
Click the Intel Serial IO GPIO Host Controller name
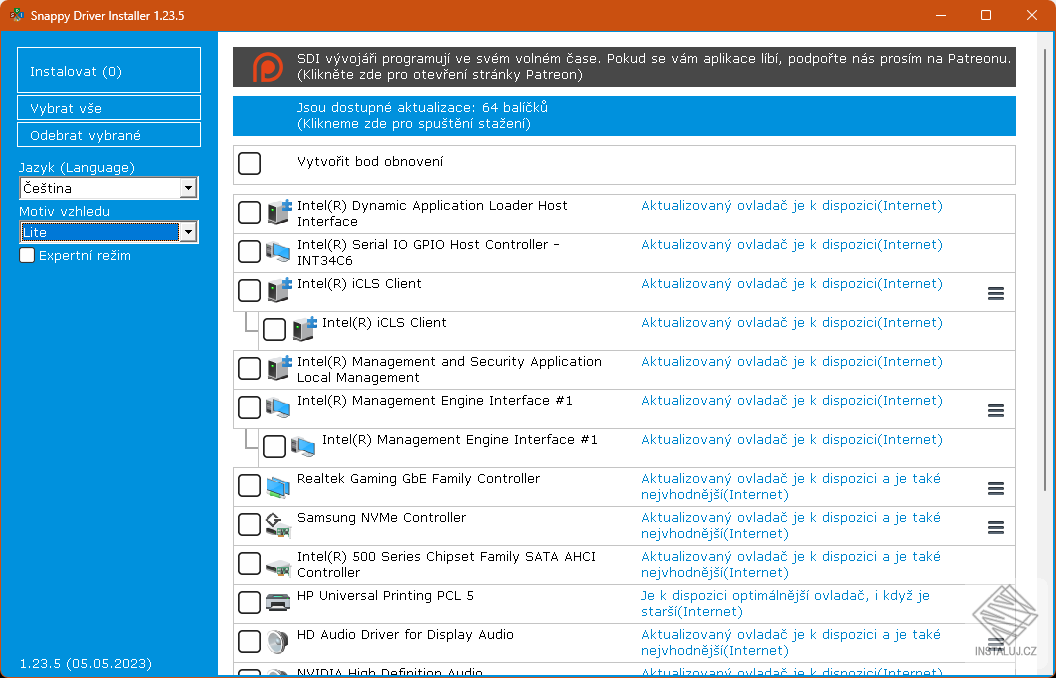coord(428,252)
